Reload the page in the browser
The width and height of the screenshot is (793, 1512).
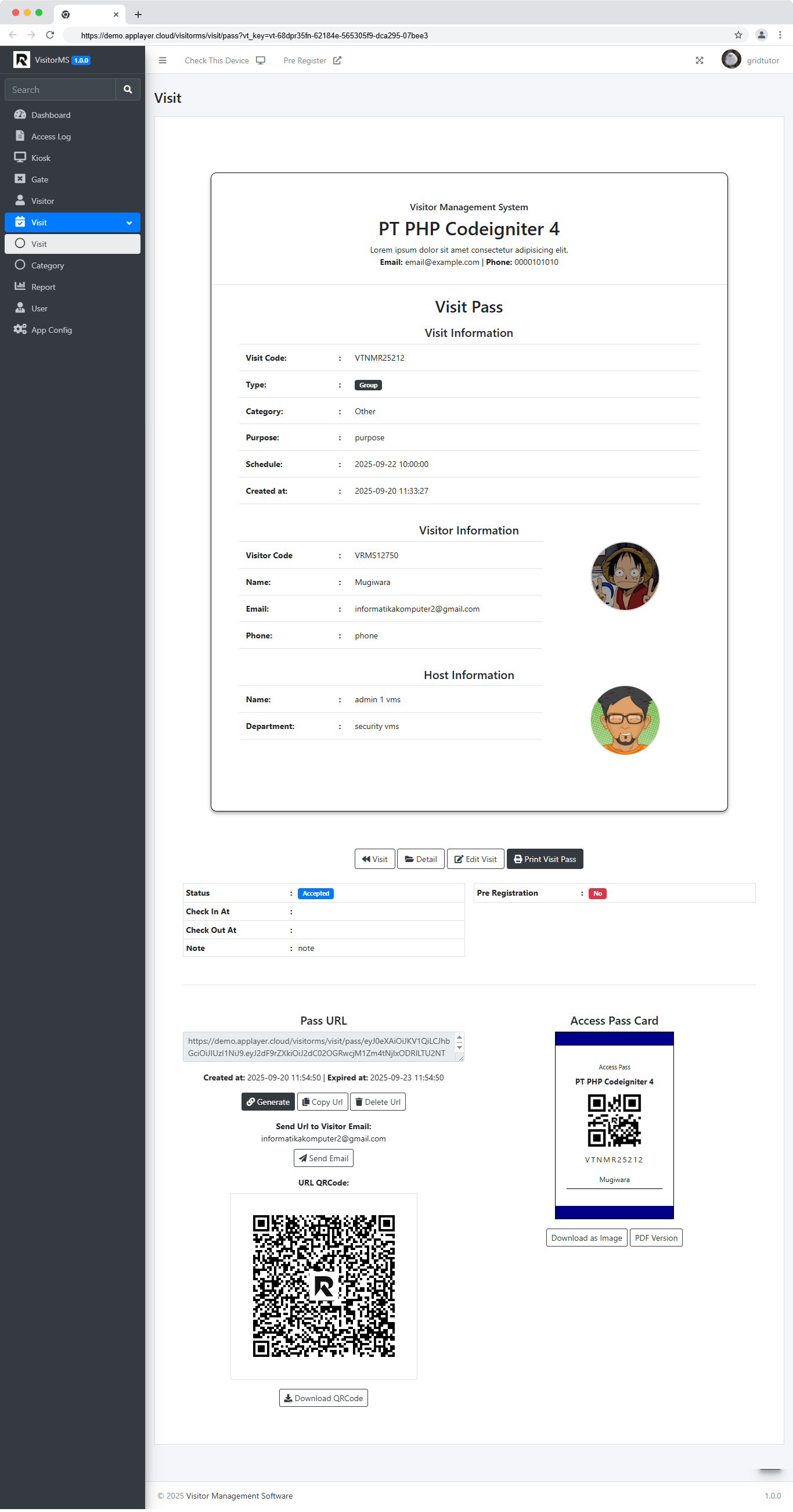click(x=50, y=35)
